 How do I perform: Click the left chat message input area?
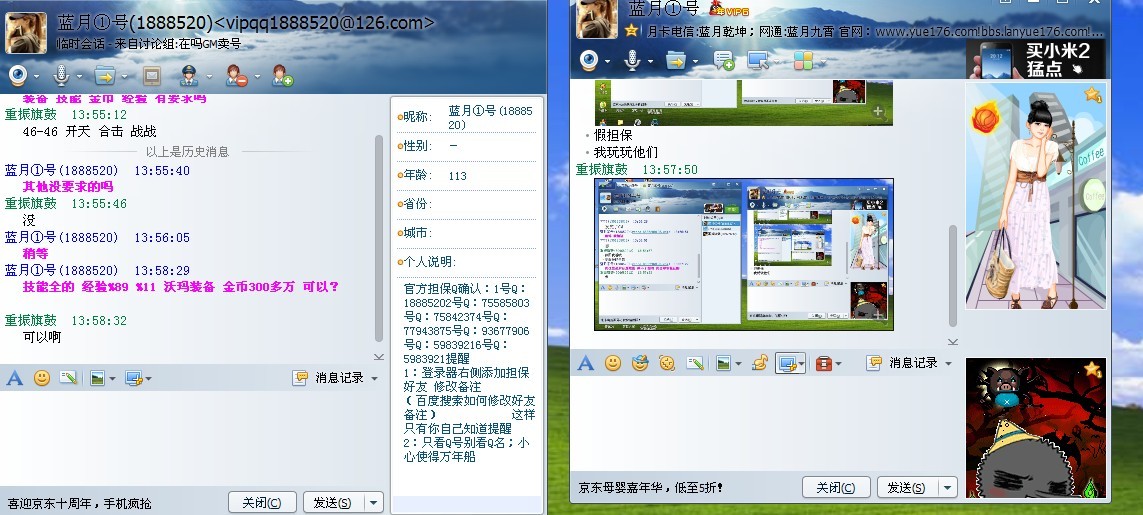click(191, 438)
